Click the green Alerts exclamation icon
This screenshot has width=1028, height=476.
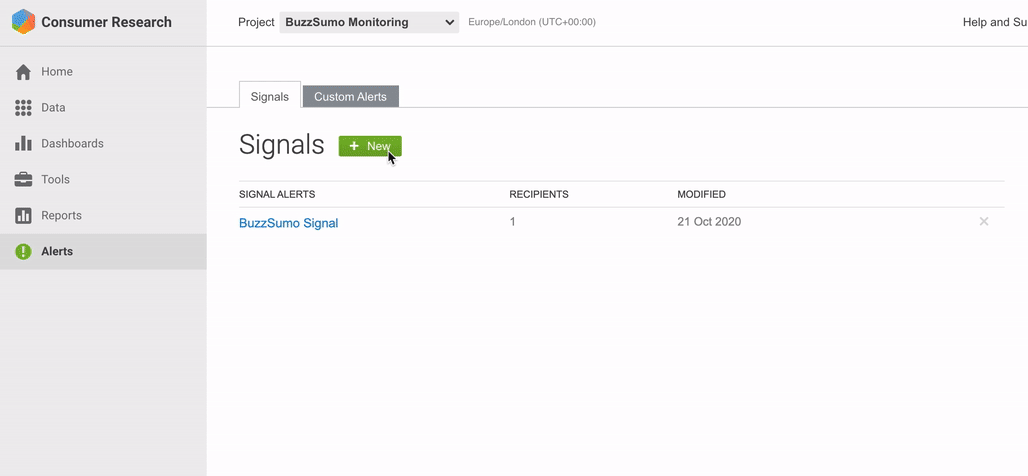tap(24, 252)
